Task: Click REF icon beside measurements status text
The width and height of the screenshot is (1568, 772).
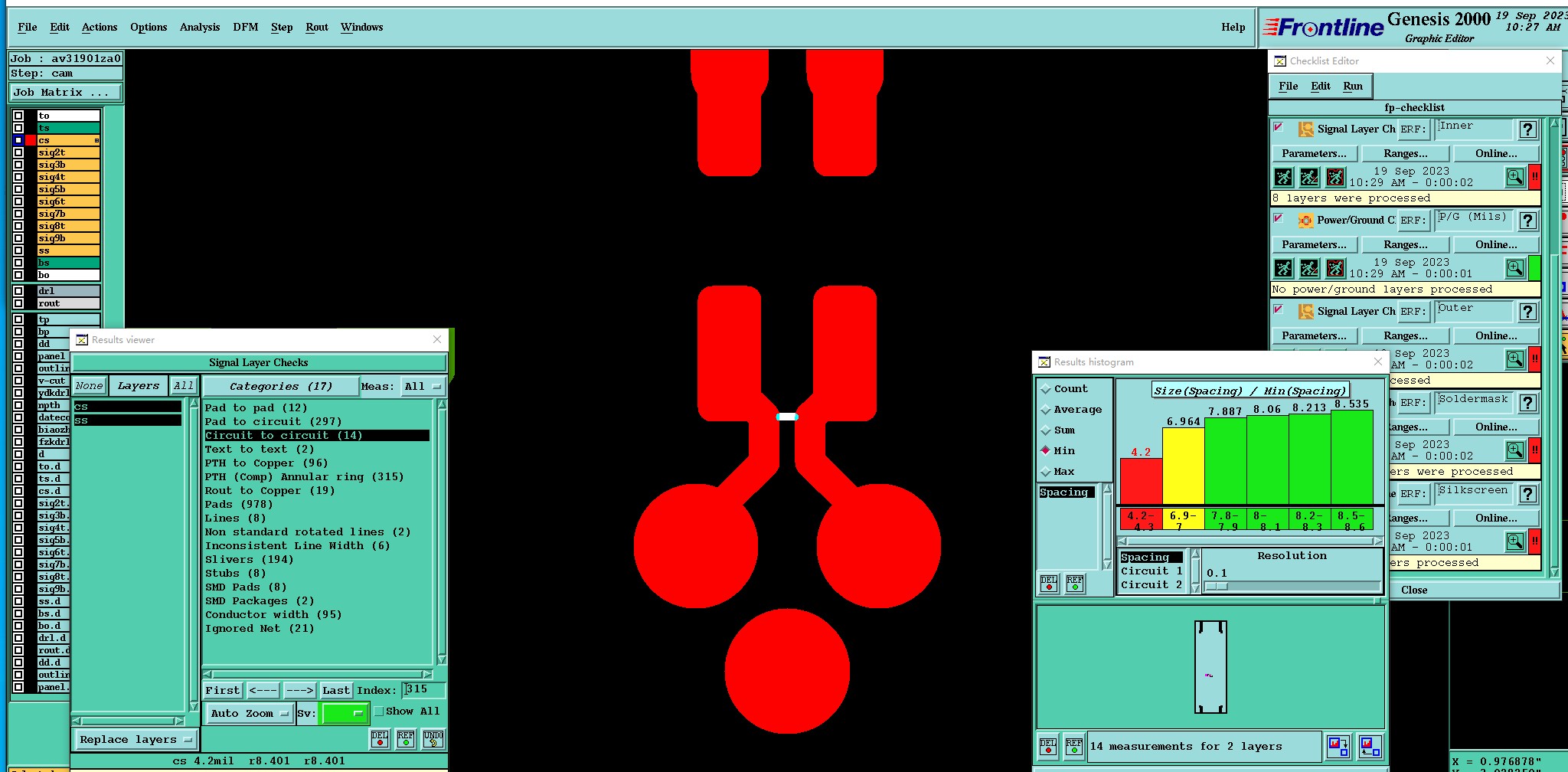Action: pyautogui.click(x=1074, y=746)
